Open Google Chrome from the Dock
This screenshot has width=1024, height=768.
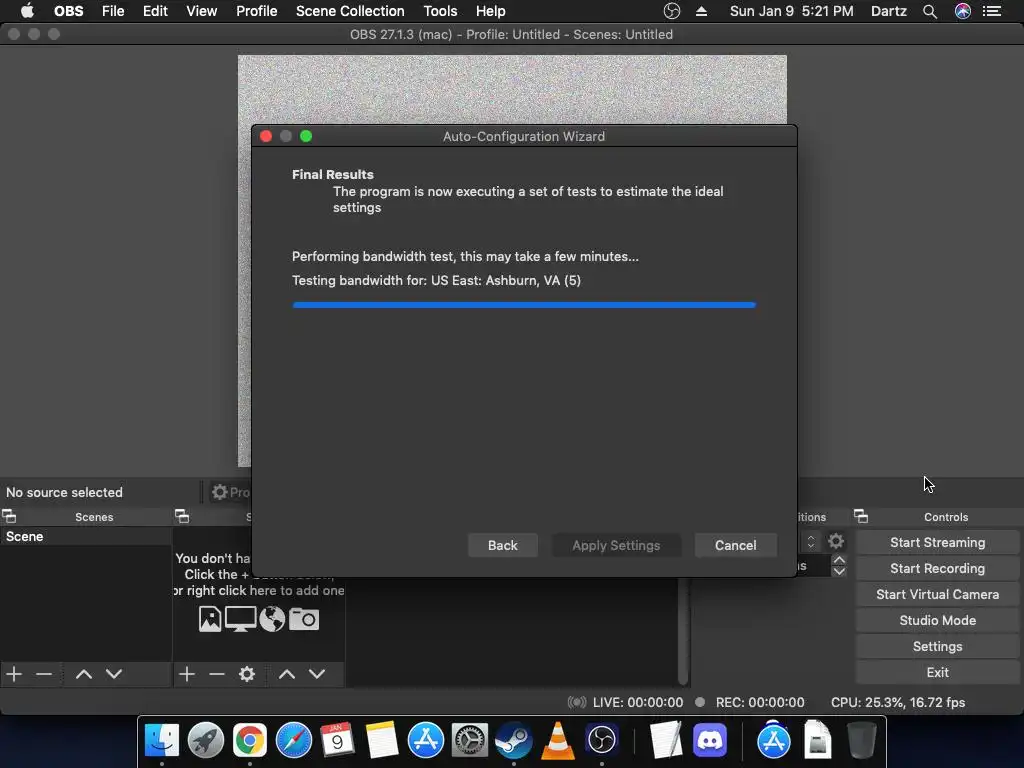250,740
